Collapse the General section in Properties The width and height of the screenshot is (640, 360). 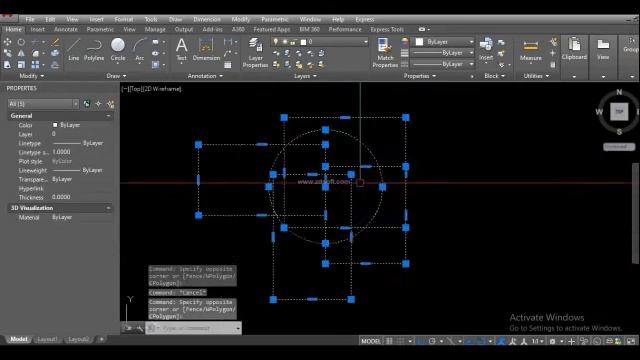108,116
